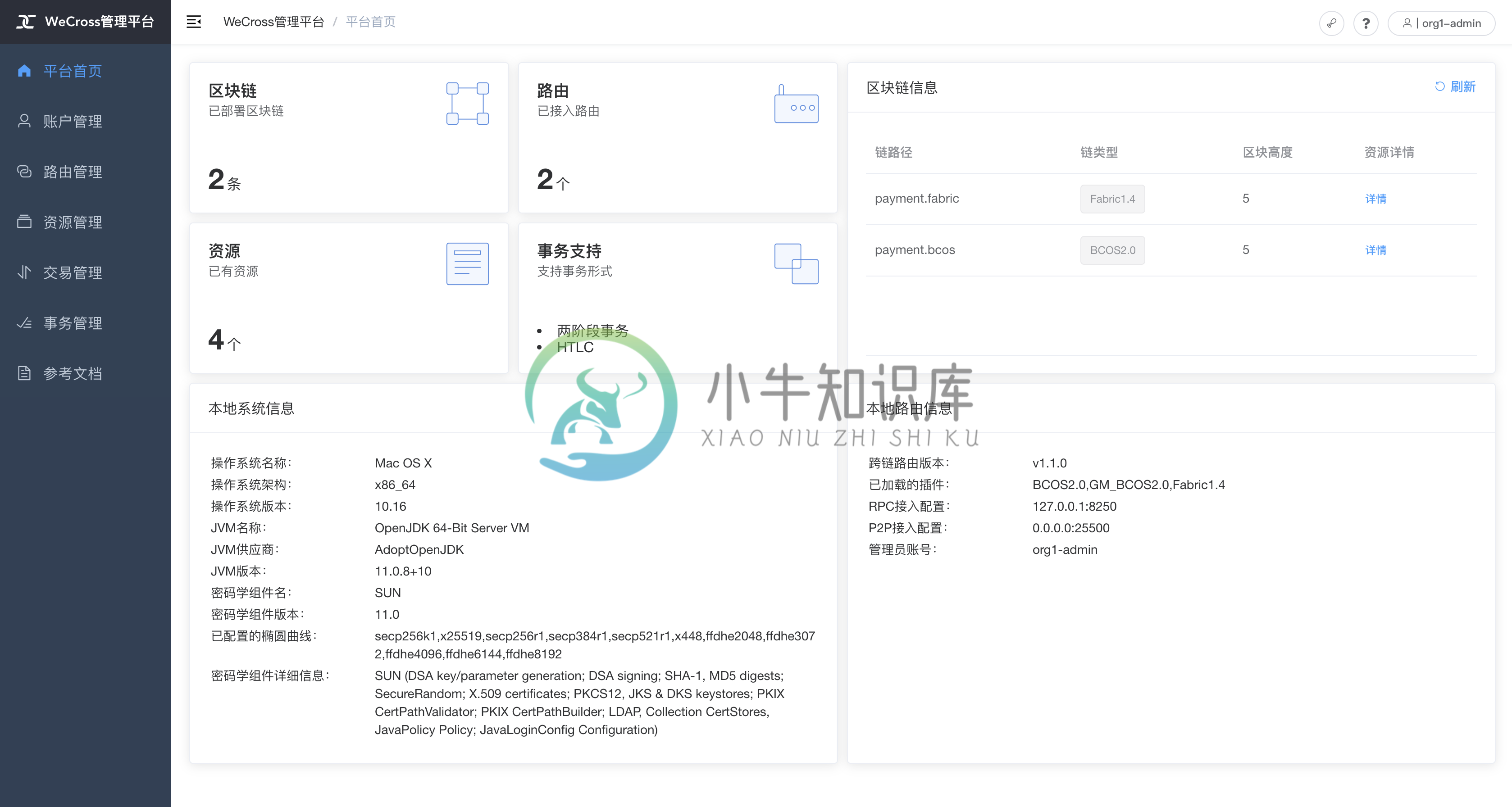
Task: Open 参考文档 menu item
Action: [x=86, y=373]
